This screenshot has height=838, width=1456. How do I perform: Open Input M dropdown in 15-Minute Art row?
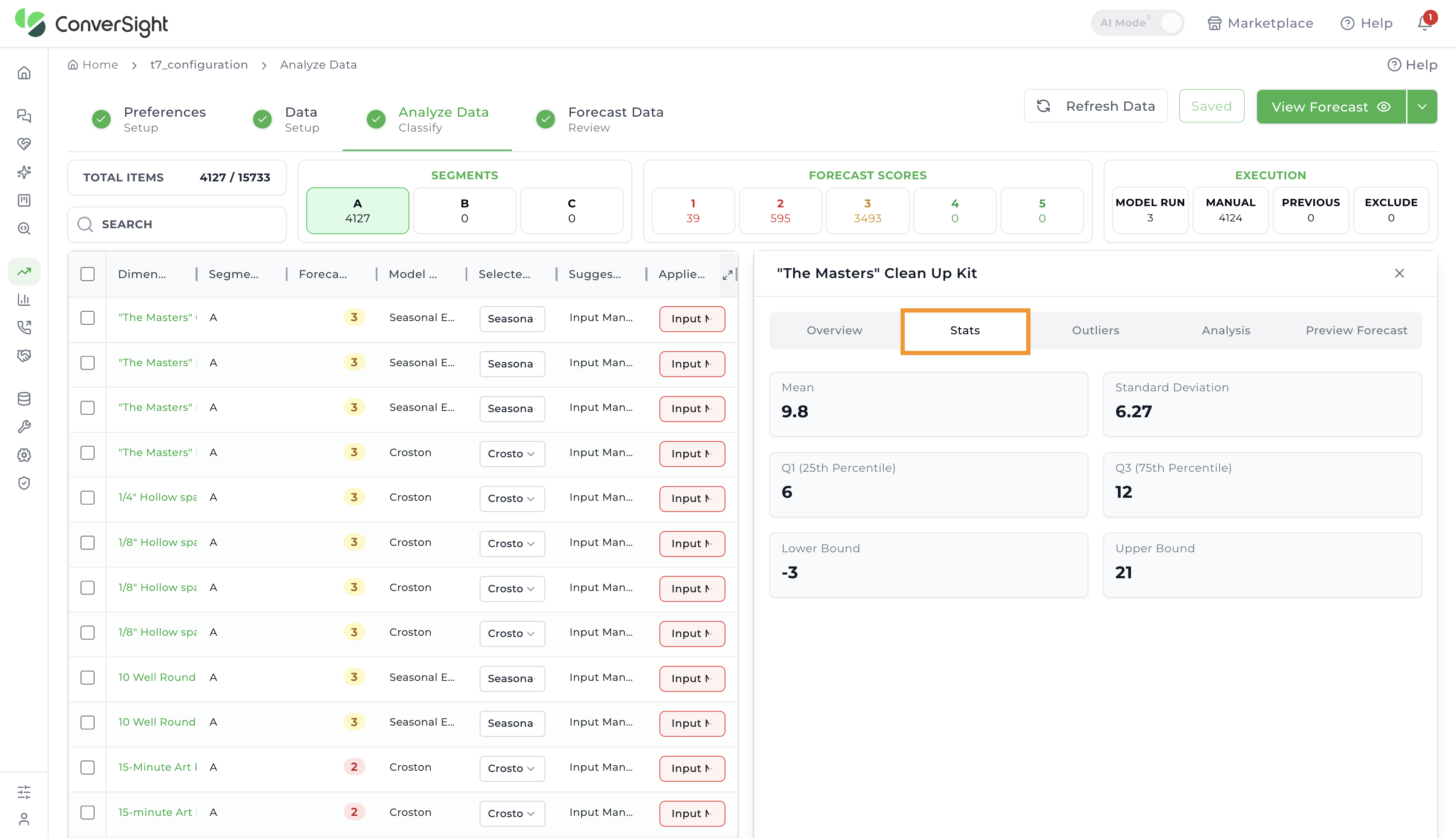click(x=691, y=768)
